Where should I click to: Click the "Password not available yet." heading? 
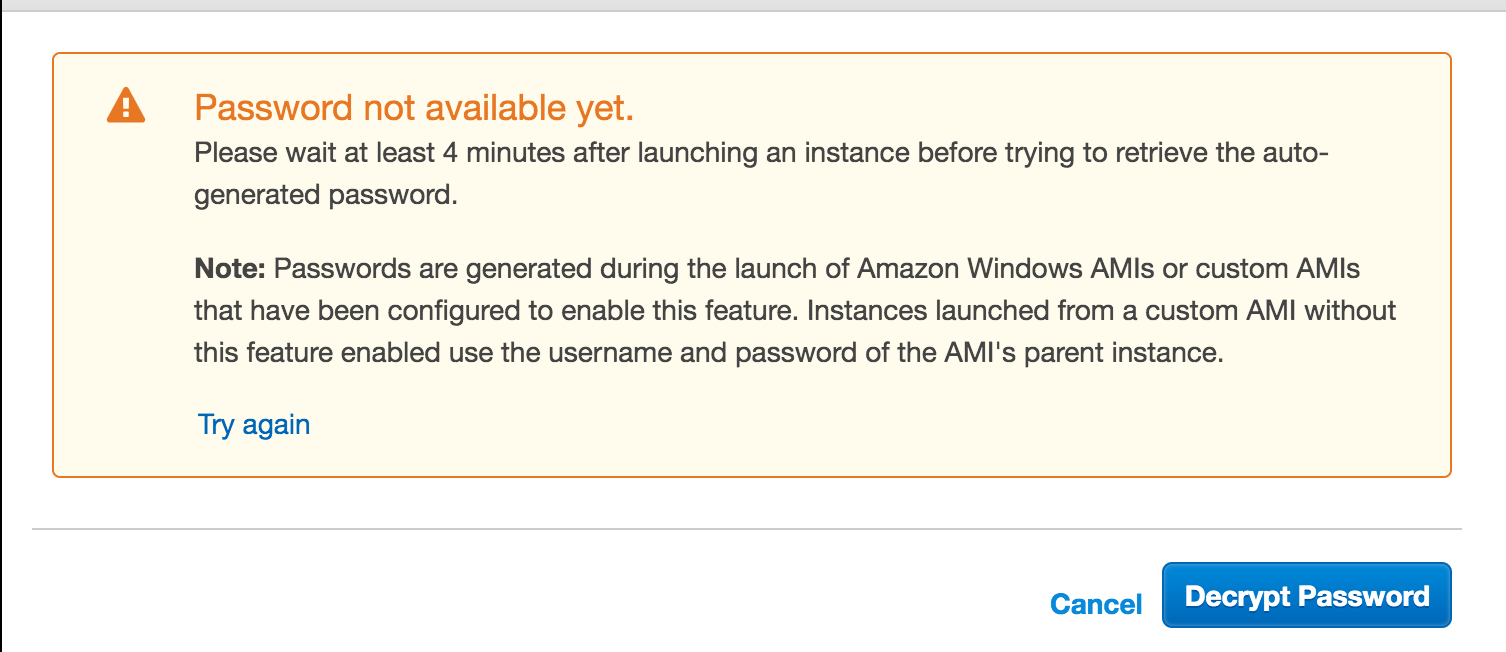414,108
